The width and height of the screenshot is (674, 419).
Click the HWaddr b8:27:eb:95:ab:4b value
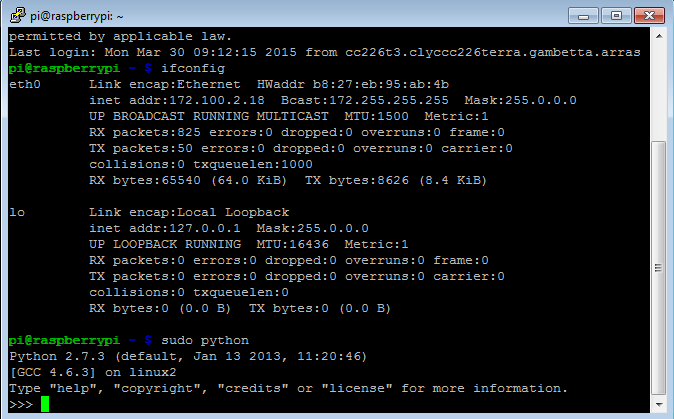click(x=352, y=84)
